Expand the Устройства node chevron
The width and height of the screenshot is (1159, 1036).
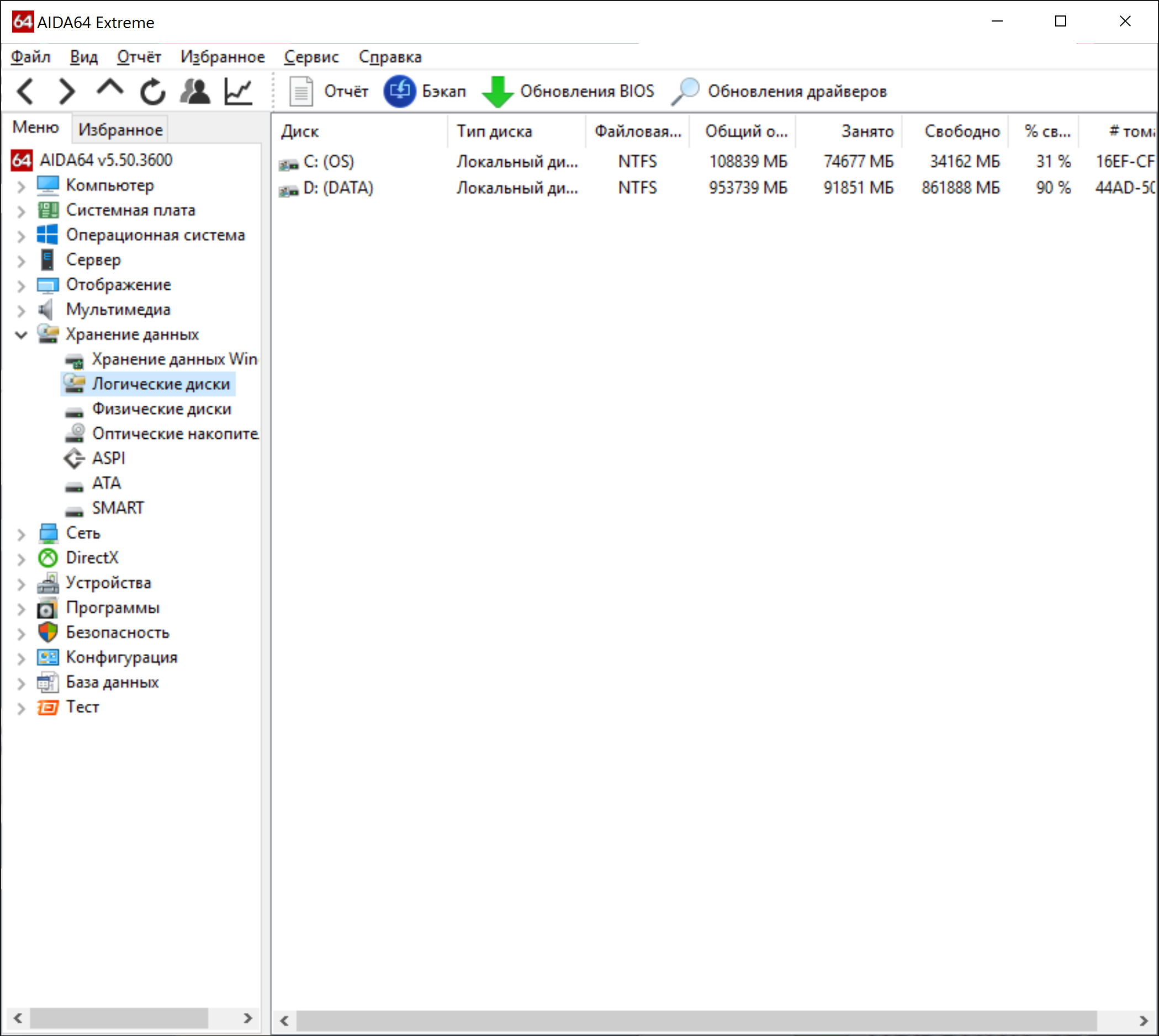(x=21, y=584)
